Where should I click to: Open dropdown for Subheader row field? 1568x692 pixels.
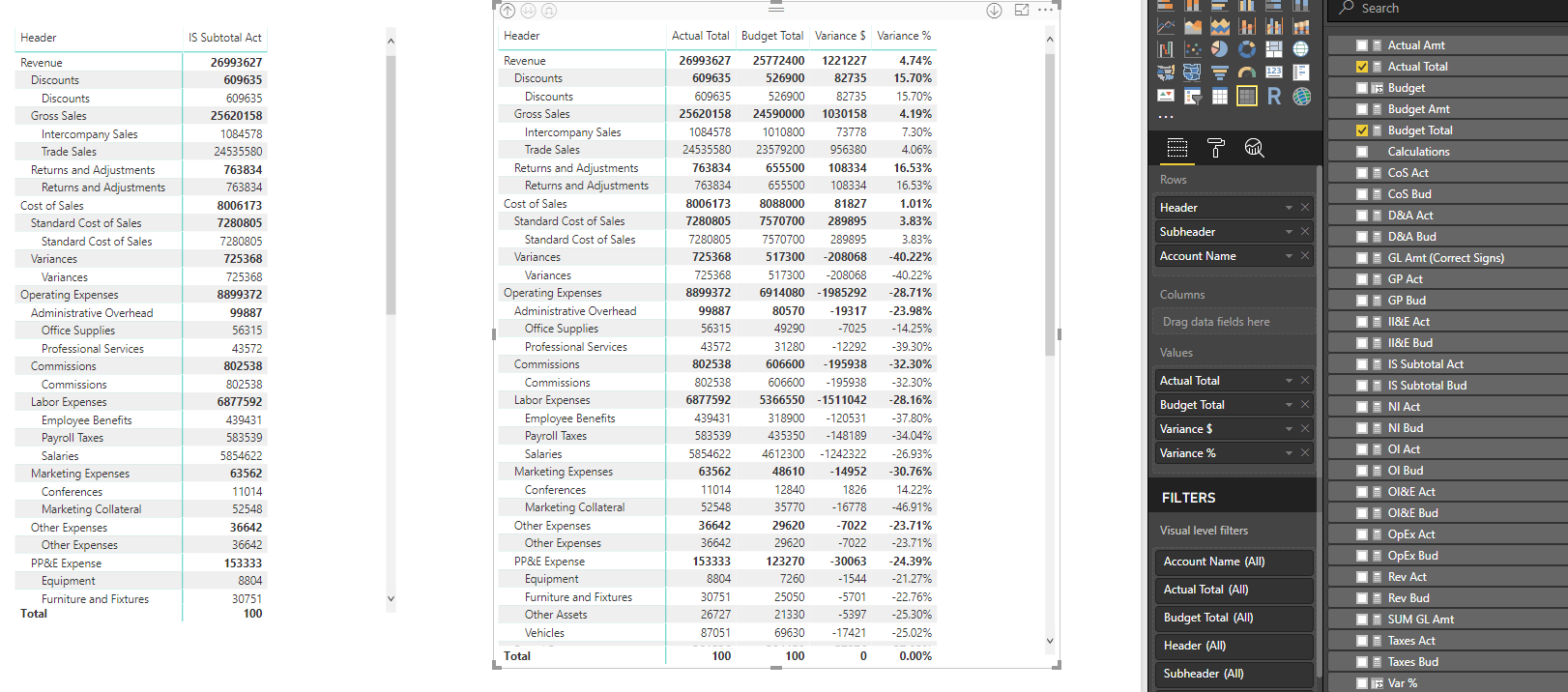[1289, 232]
